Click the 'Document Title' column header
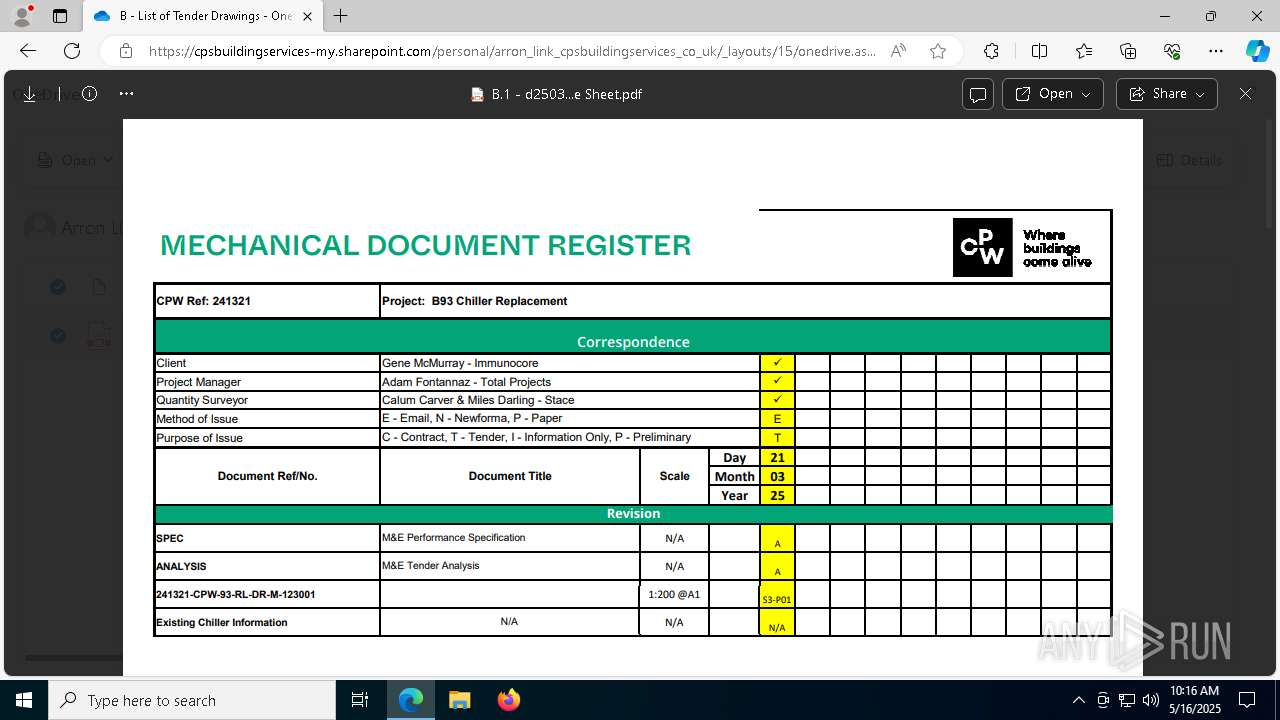The image size is (1280, 720). [510, 476]
